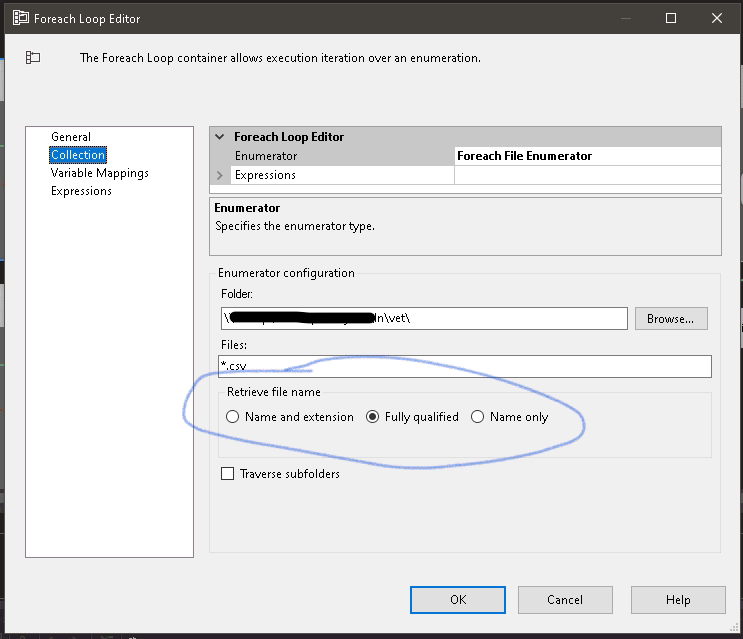Click into the Folder path field
This screenshot has height=639, width=743.
pyautogui.click(x=424, y=319)
